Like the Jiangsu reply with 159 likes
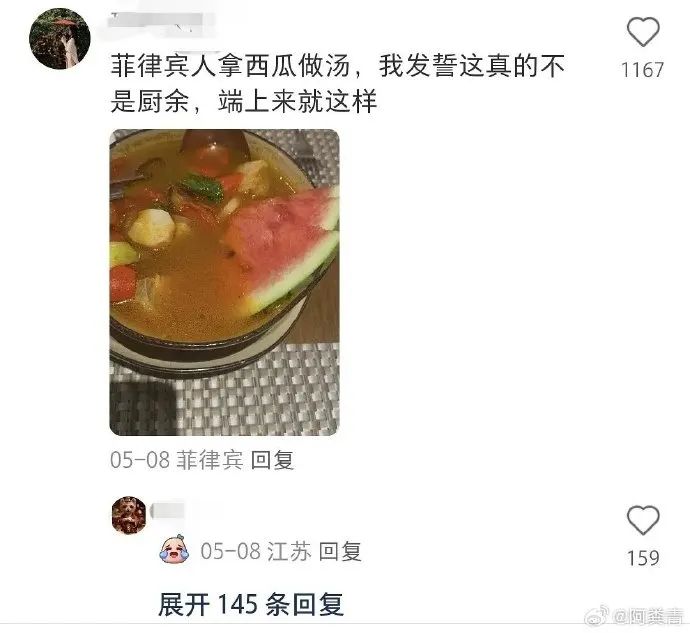 [643, 520]
